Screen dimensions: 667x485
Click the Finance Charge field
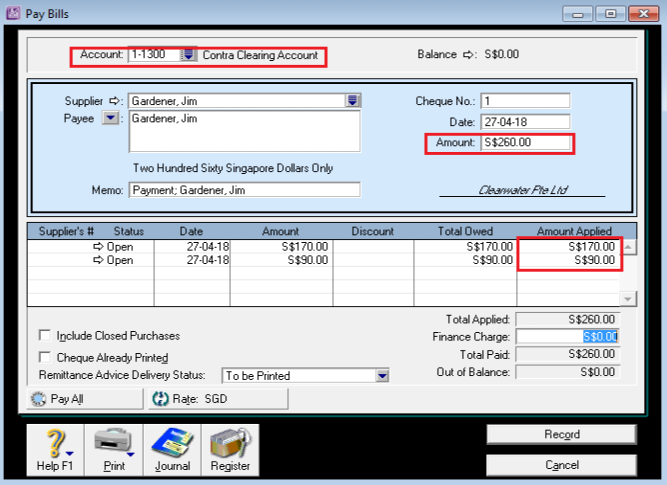click(x=567, y=337)
